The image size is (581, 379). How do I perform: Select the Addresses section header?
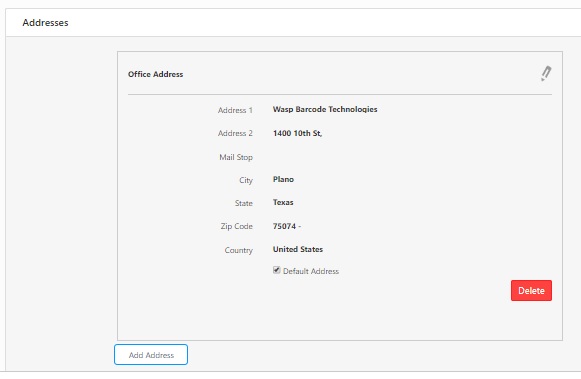[x=45, y=23]
